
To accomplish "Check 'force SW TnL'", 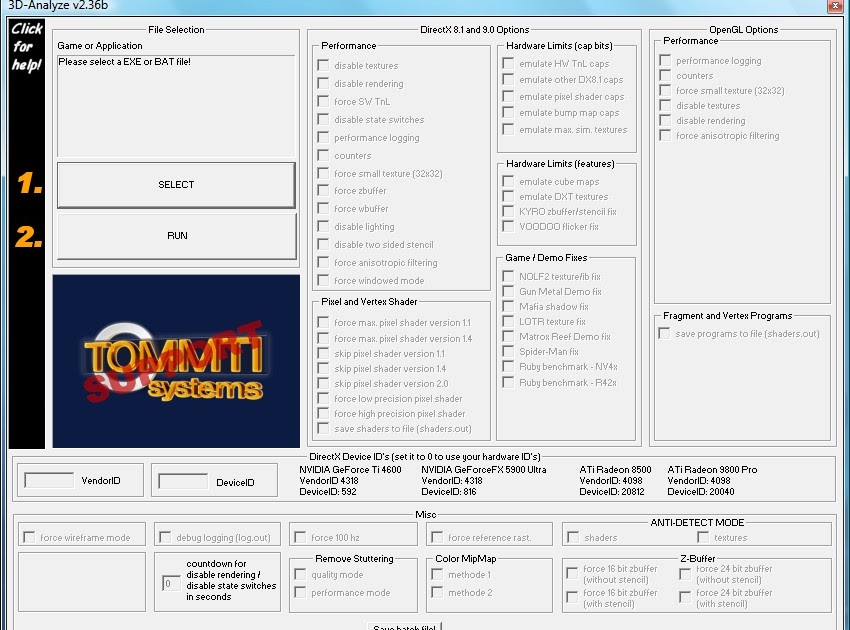I will (323, 101).
